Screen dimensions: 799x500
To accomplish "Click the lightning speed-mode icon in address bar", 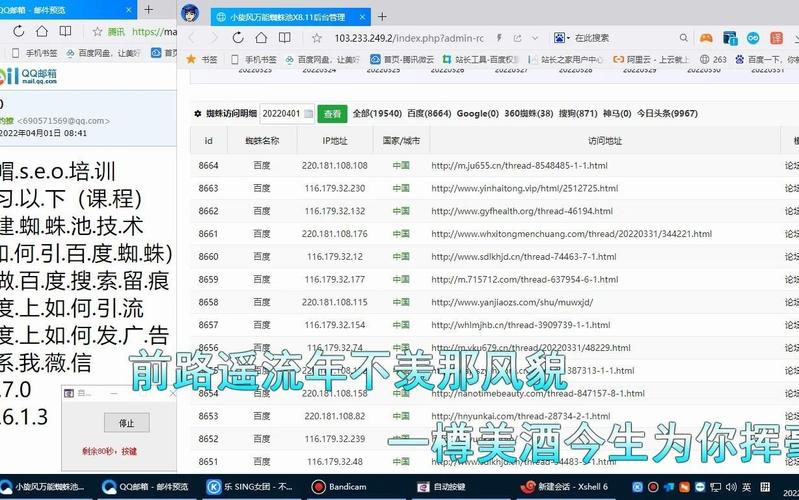I will 499,38.
